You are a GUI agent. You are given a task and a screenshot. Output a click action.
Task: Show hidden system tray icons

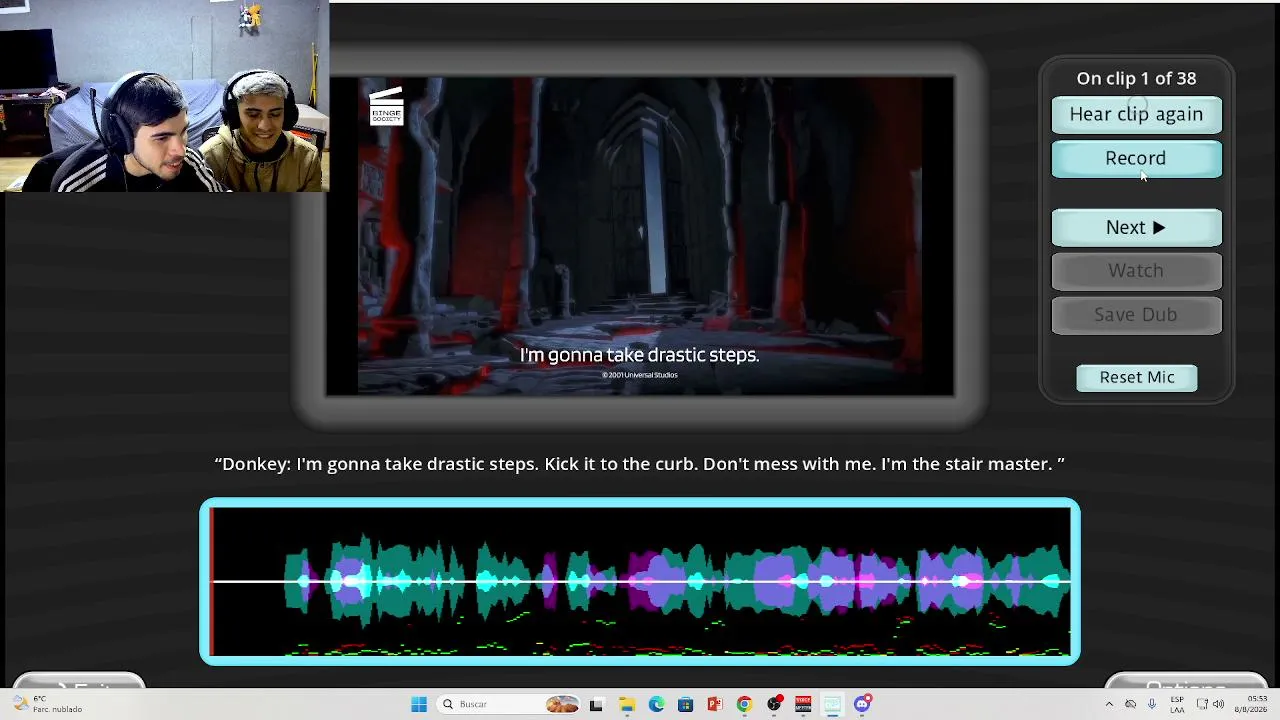1109,704
